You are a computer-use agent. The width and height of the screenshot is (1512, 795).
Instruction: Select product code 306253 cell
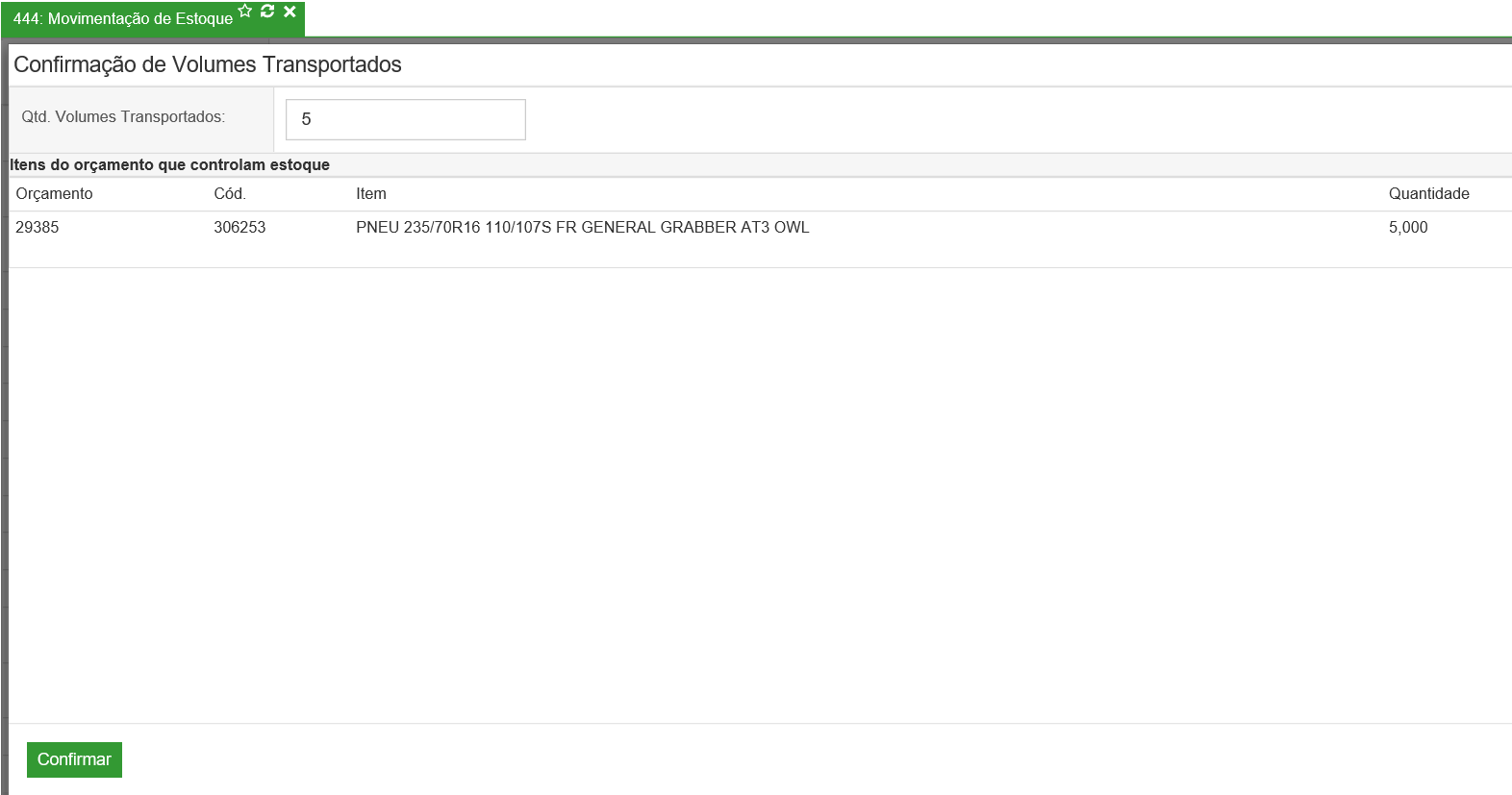pyautogui.click(x=239, y=227)
